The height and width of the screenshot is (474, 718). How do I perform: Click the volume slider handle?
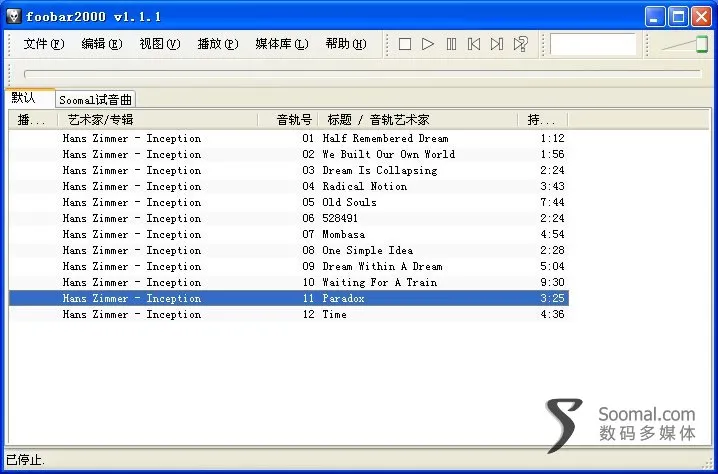click(702, 44)
